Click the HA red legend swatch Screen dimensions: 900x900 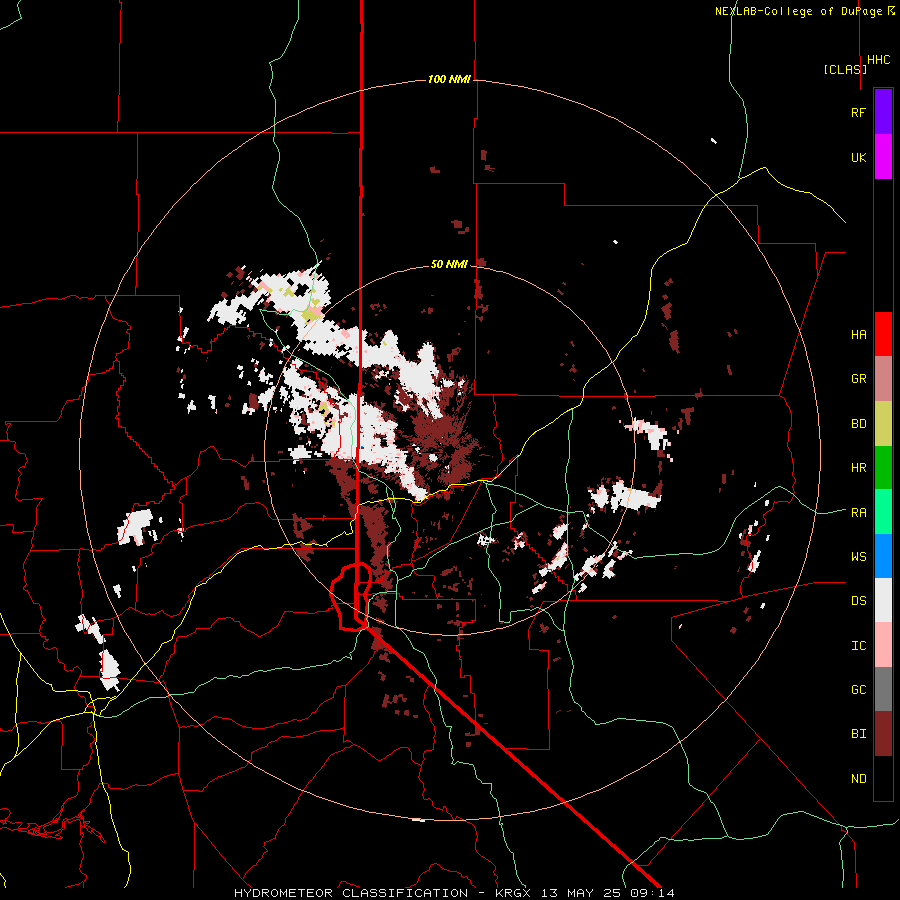point(883,334)
